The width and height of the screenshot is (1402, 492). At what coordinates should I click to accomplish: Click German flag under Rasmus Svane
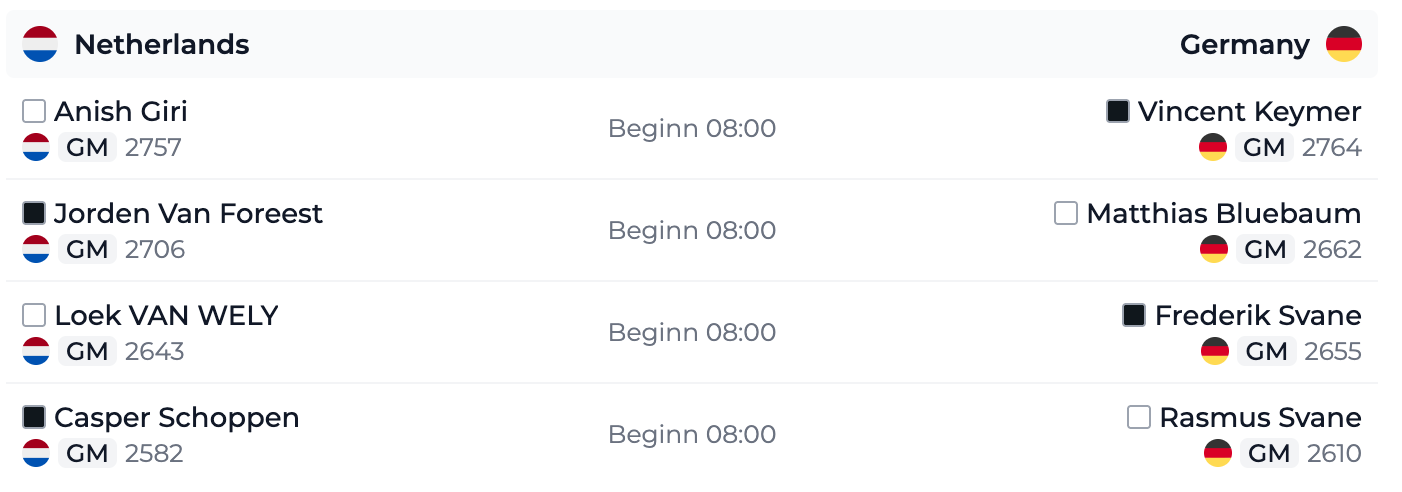point(1218,453)
